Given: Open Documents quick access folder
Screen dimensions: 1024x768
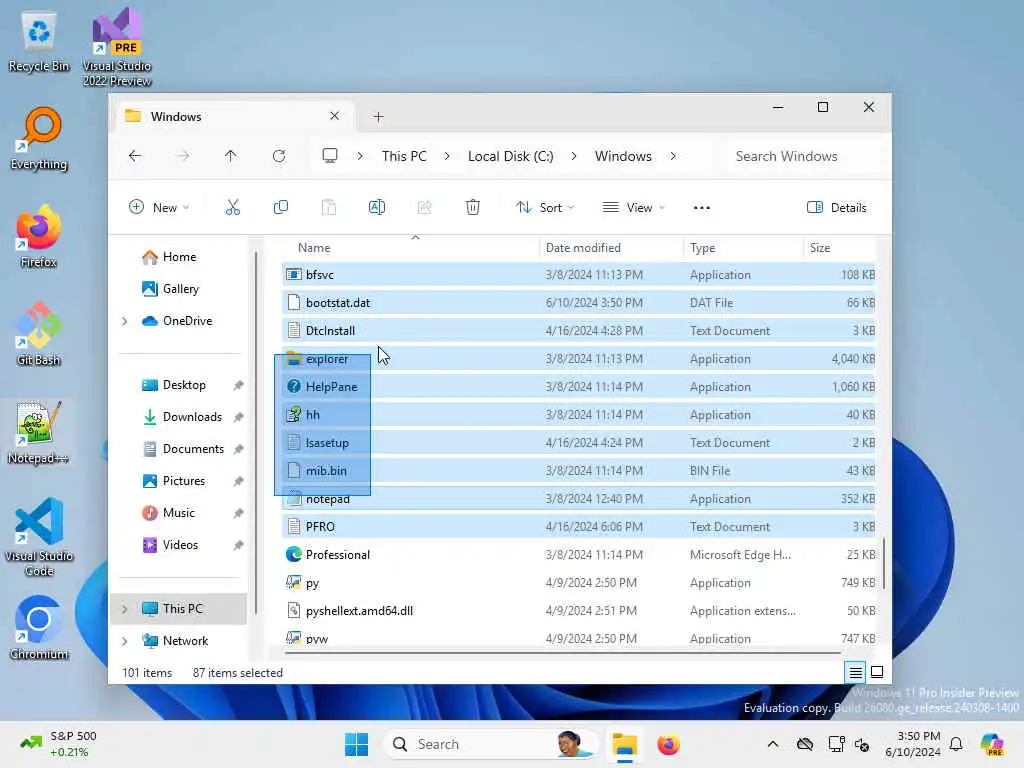Looking at the screenshot, I should pyautogui.click(x=193, y=449).
